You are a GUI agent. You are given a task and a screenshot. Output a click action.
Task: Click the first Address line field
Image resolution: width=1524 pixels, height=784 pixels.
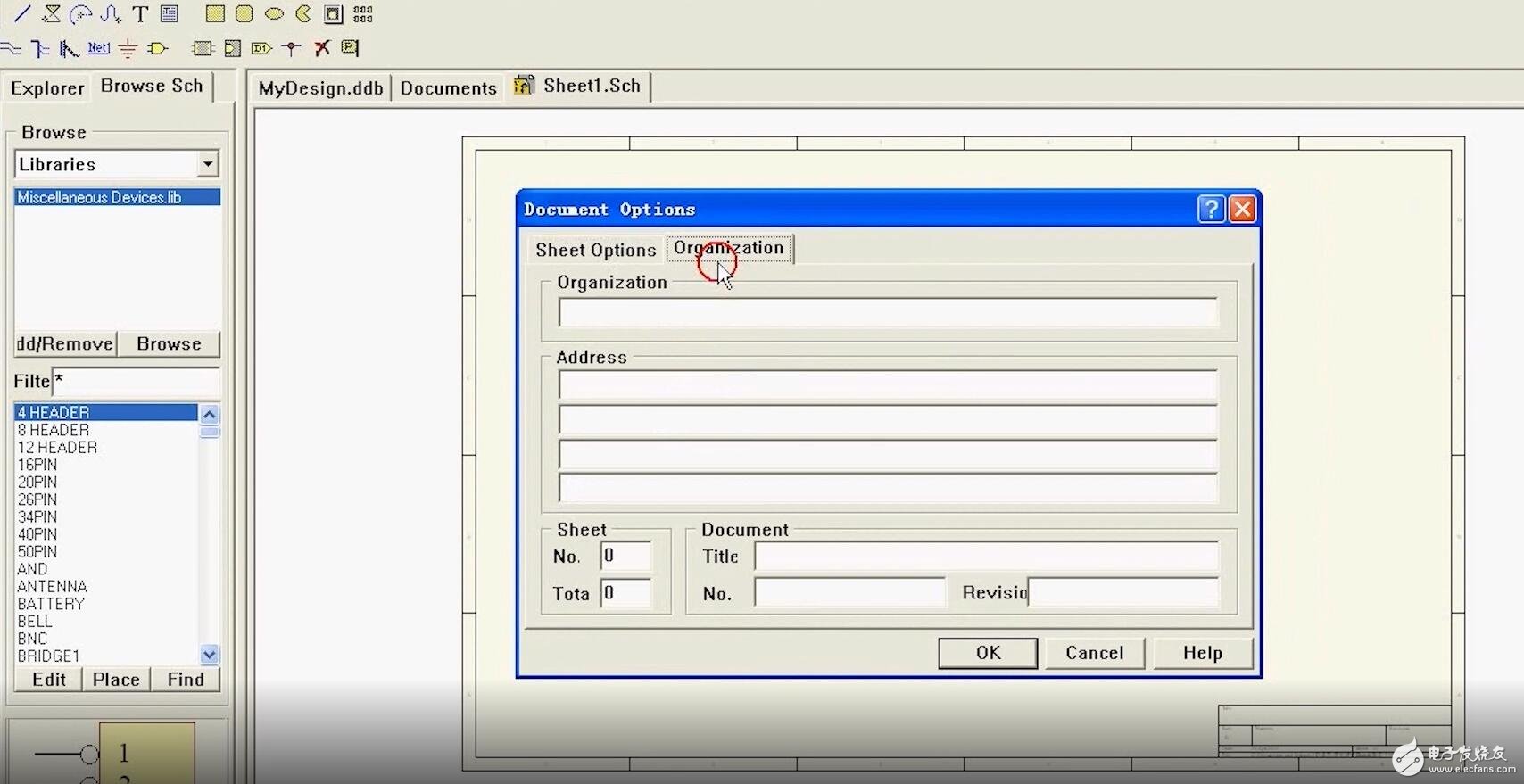[888, 384]
